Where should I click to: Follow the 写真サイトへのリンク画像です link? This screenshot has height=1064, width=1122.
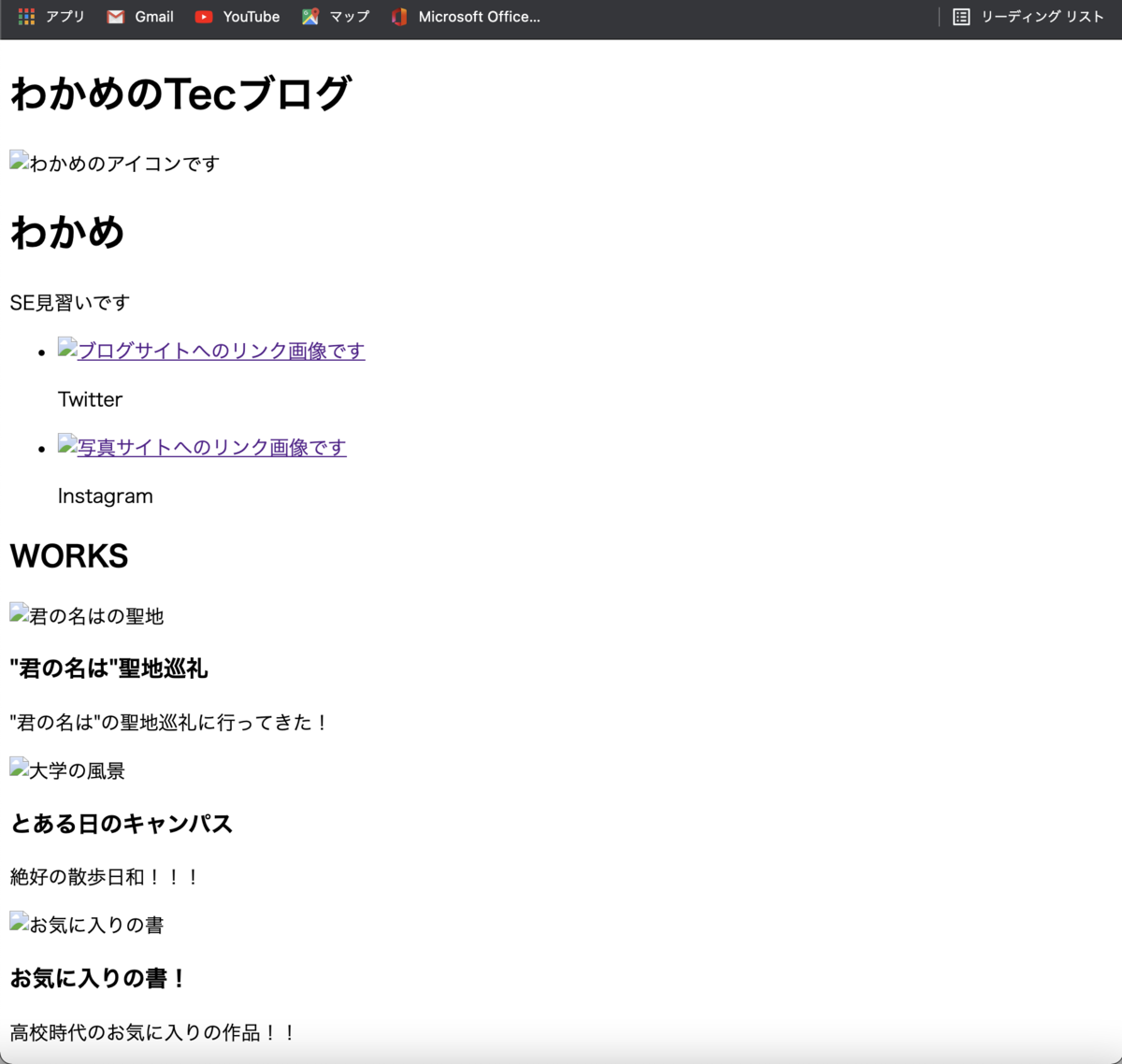(x=202, y=447)
